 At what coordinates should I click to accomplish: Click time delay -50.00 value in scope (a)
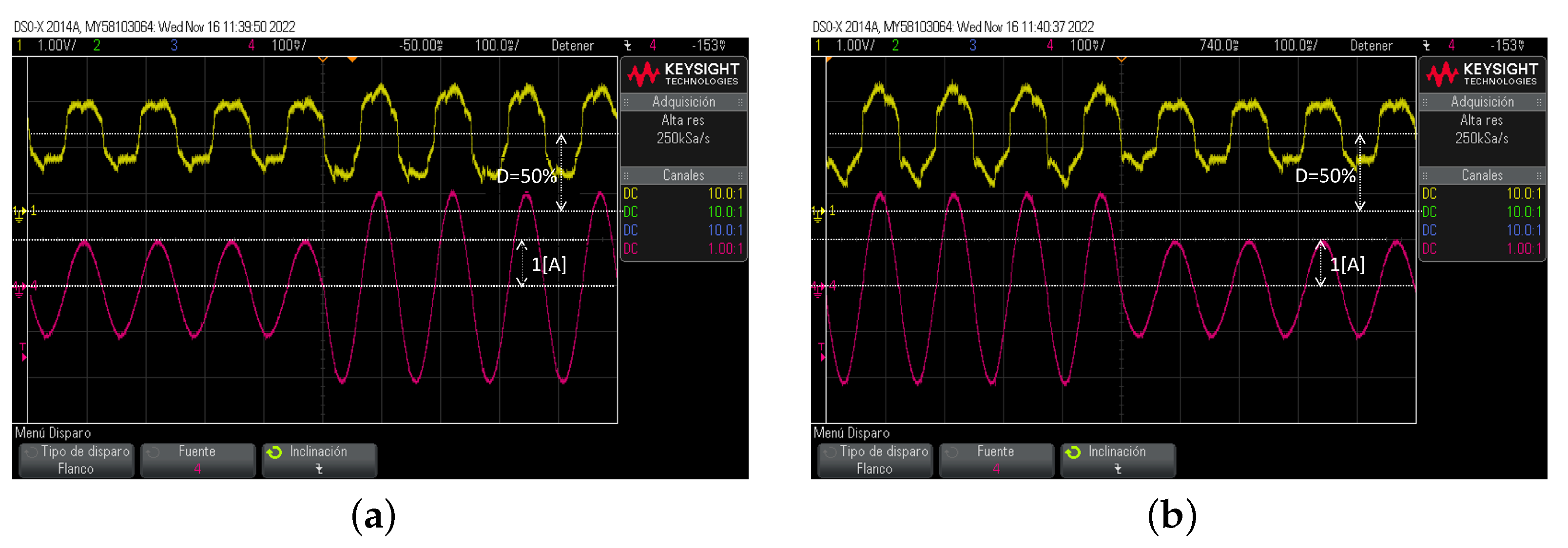421,46
